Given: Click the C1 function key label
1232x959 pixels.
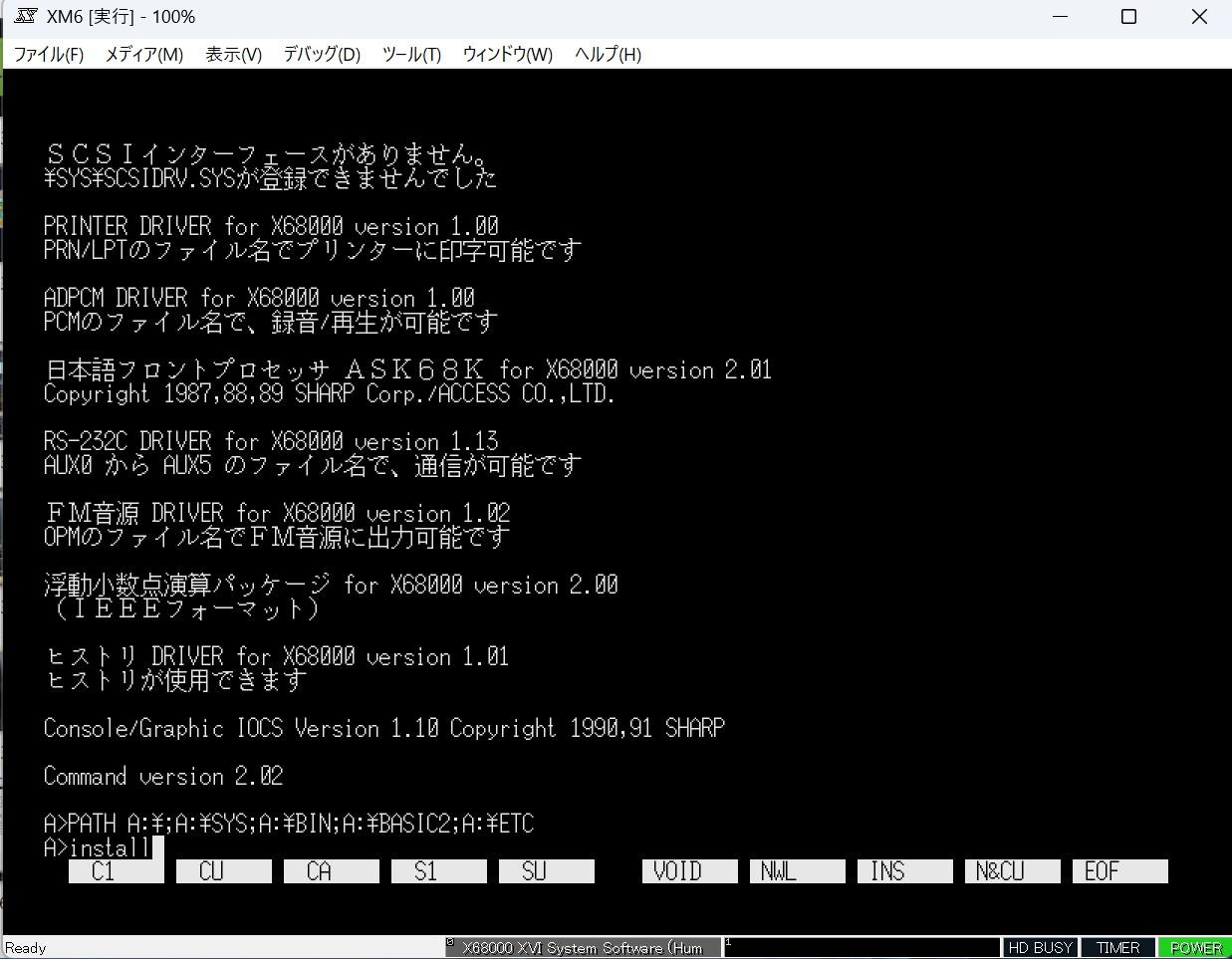Looking at the screenshot, I should click(117, 871).
